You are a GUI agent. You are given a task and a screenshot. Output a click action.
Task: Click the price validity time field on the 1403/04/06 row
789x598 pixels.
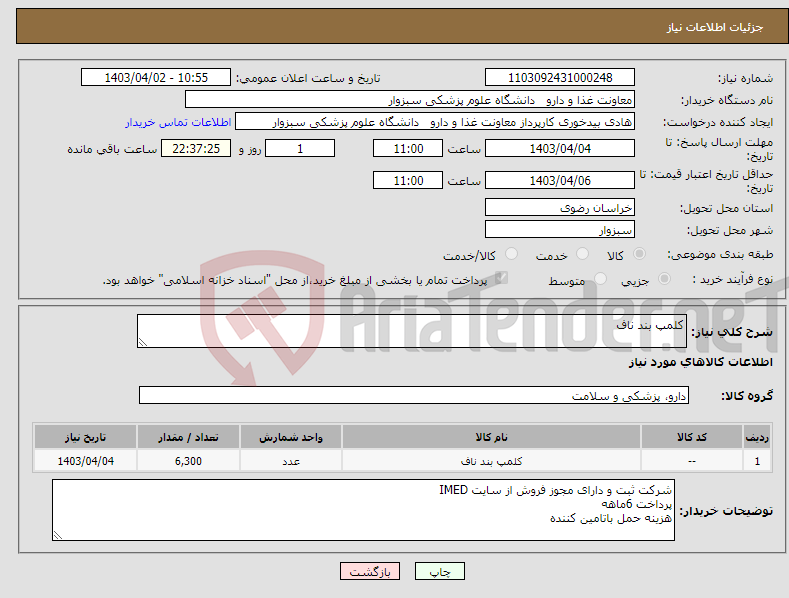(x=408, y=180)
